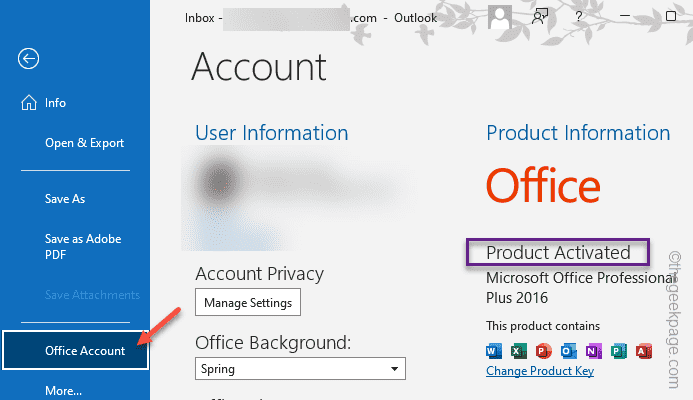
Task: Click the Word app icon
Action: (494, 351)
